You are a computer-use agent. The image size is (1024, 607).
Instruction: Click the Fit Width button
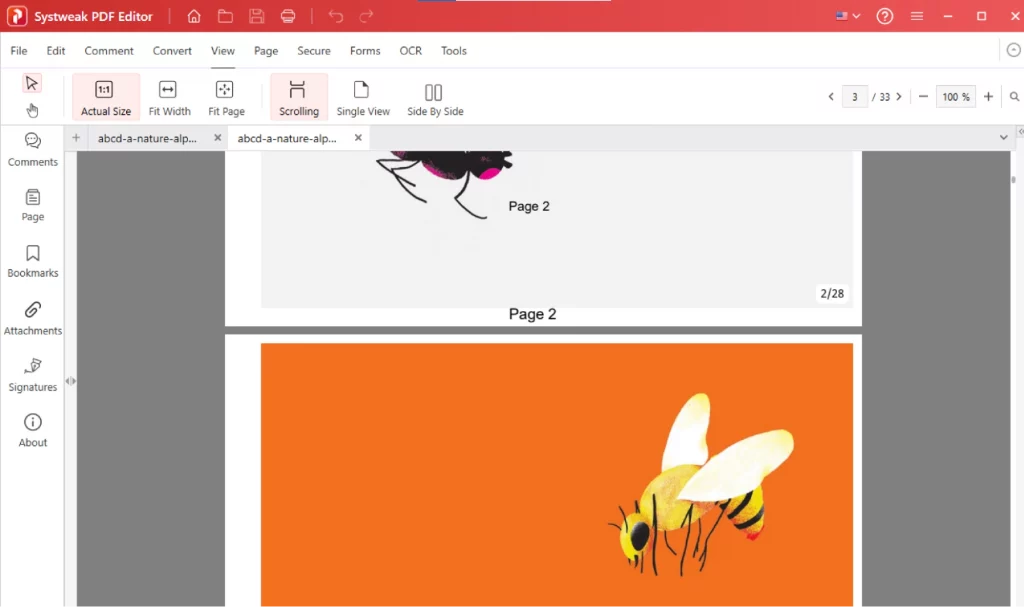coord(169,98)
